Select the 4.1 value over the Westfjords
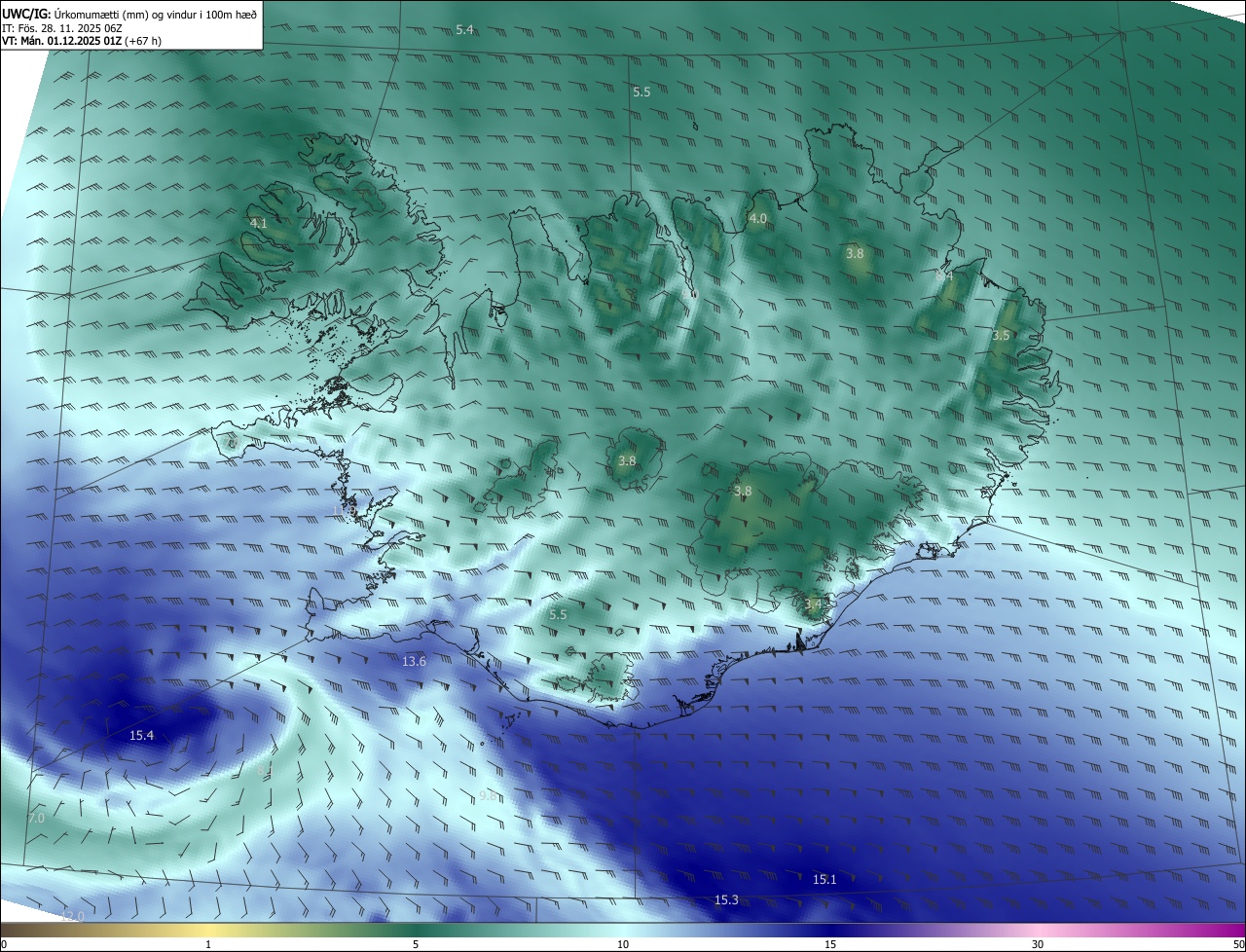 259,223
